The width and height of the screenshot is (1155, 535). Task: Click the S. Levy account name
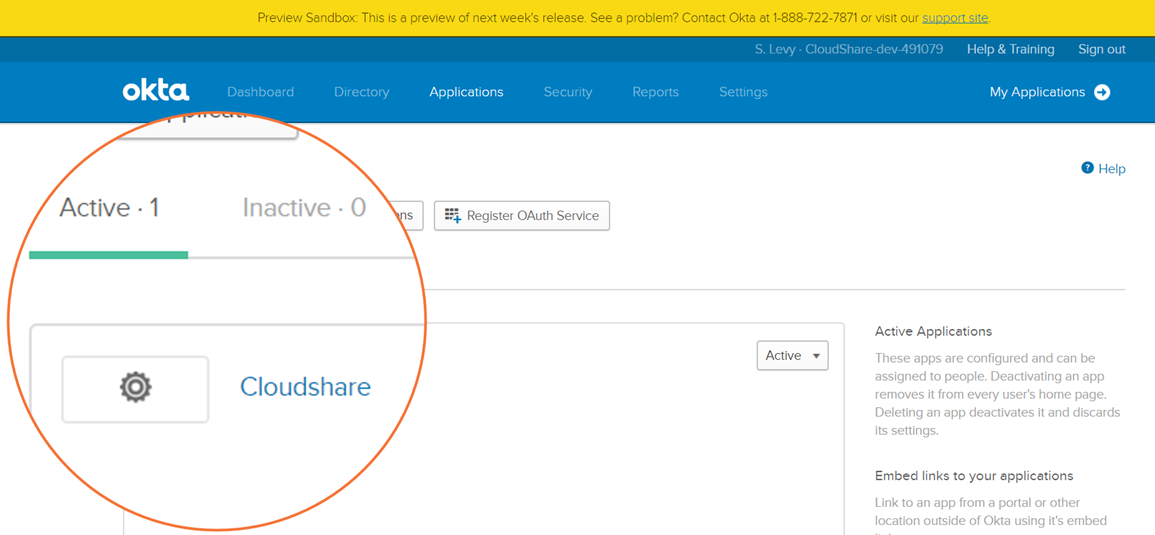849,49
